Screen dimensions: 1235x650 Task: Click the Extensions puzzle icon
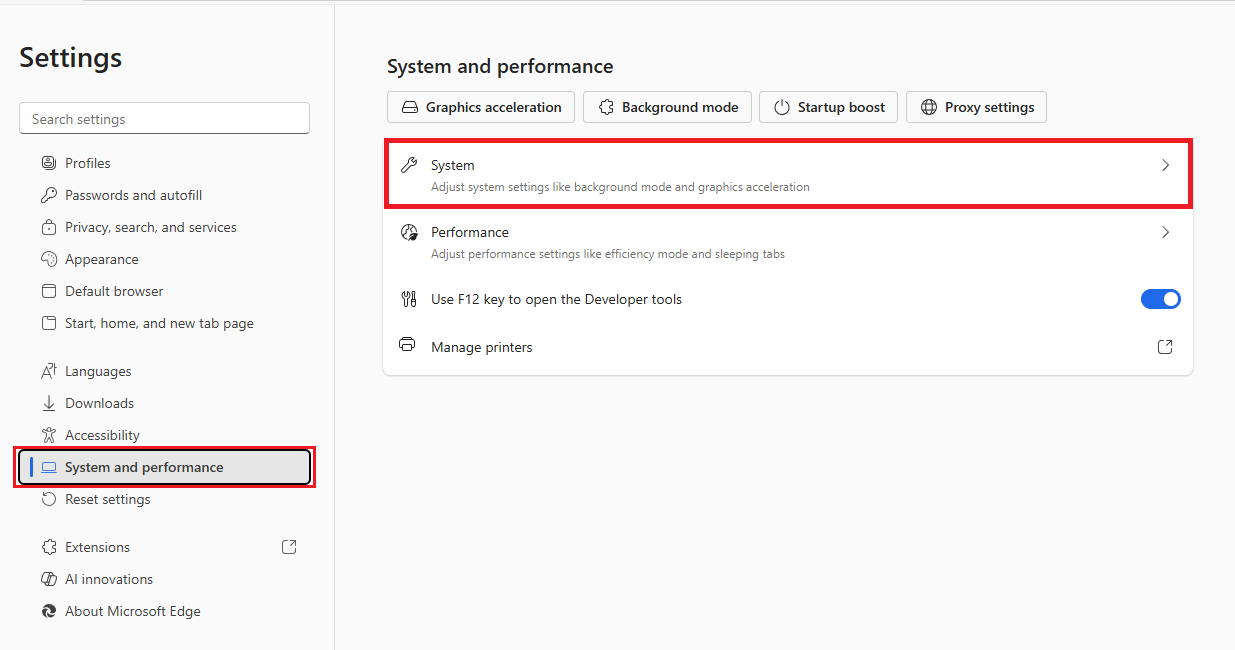[x=48, y=547]
